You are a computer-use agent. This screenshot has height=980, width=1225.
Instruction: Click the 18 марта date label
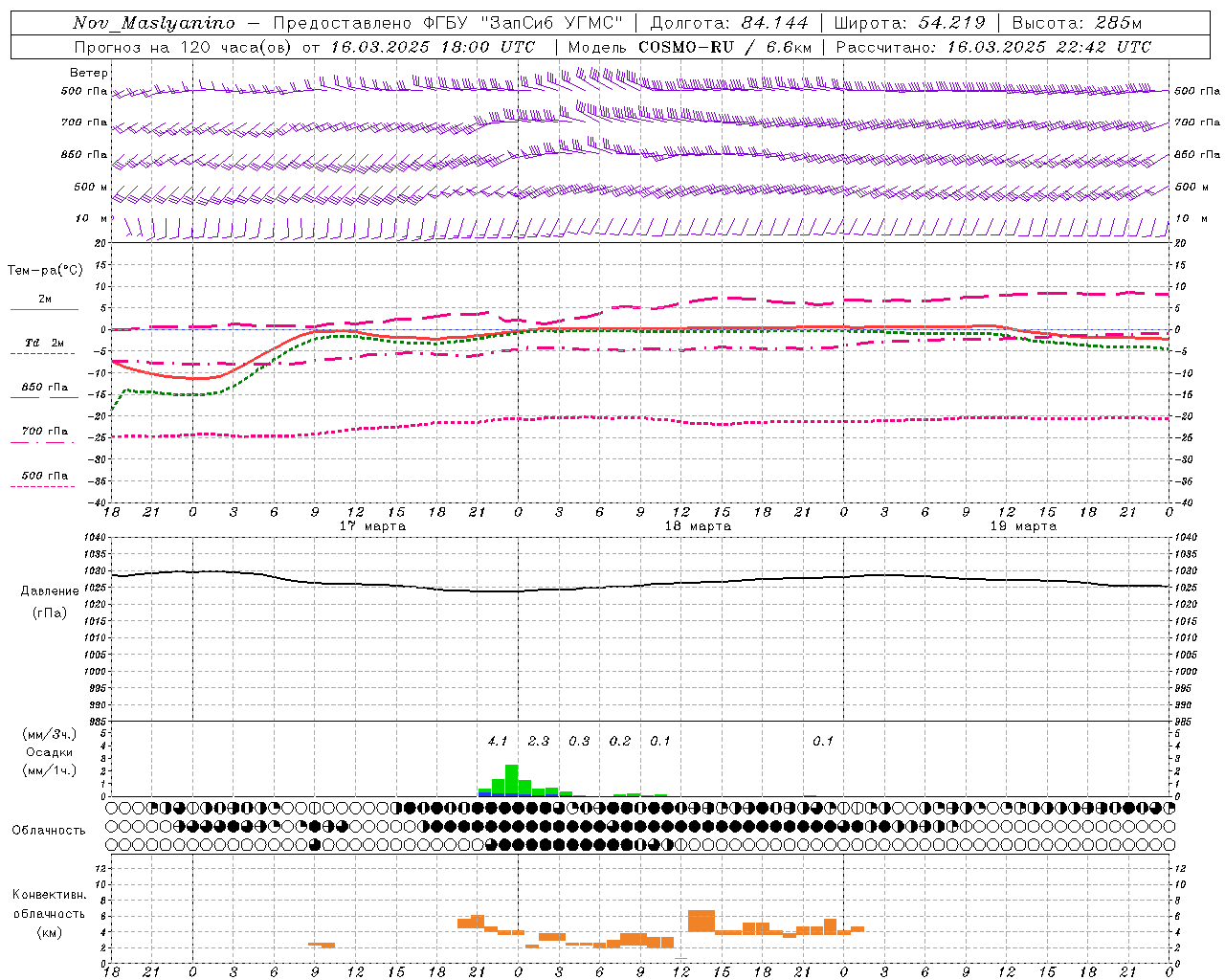698,526
